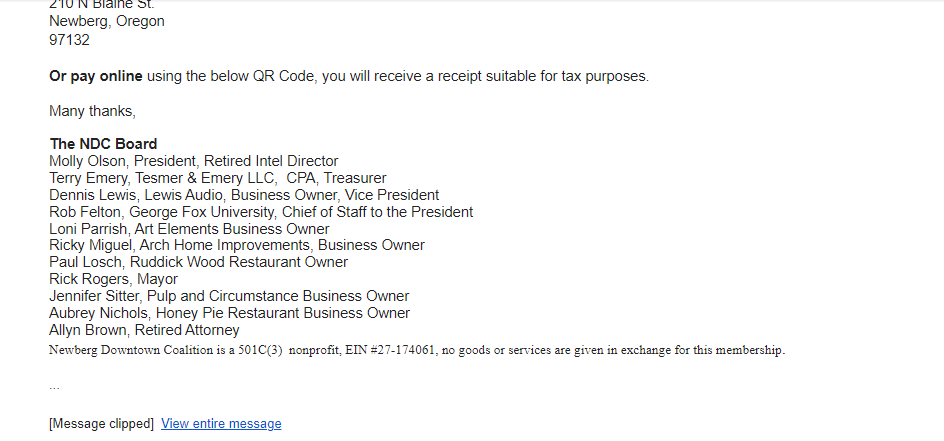Click the Many thanks, closing line
This screenshot has height=441, width=944.
point(93,111)
